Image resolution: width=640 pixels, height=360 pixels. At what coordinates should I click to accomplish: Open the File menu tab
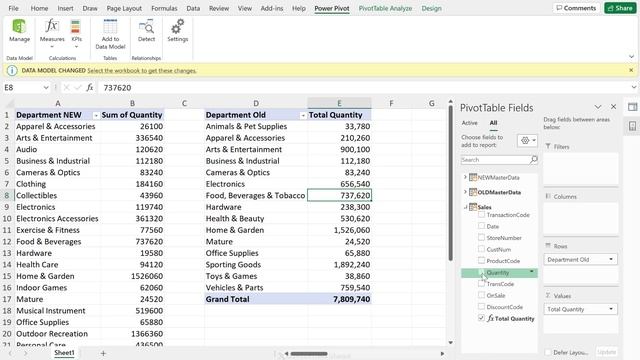[x=13, y=8]
